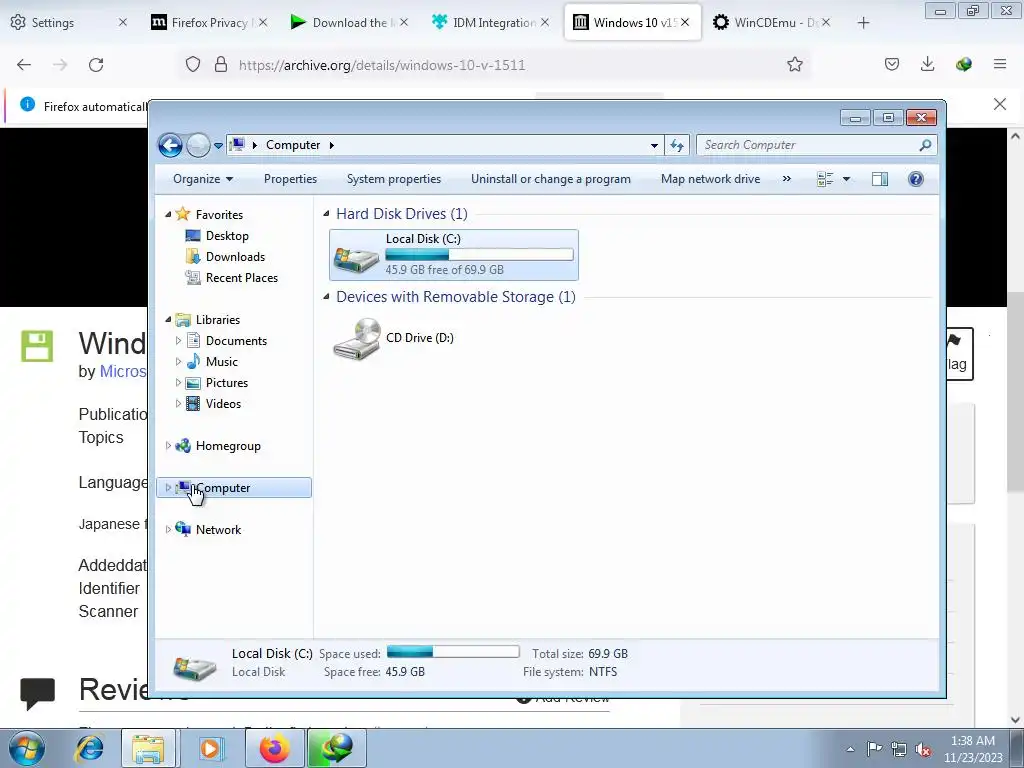The height and width of the screenshot is (768, 1024).
Task: Dismiss the Firefox notification bar
Action: coord(999,104)
